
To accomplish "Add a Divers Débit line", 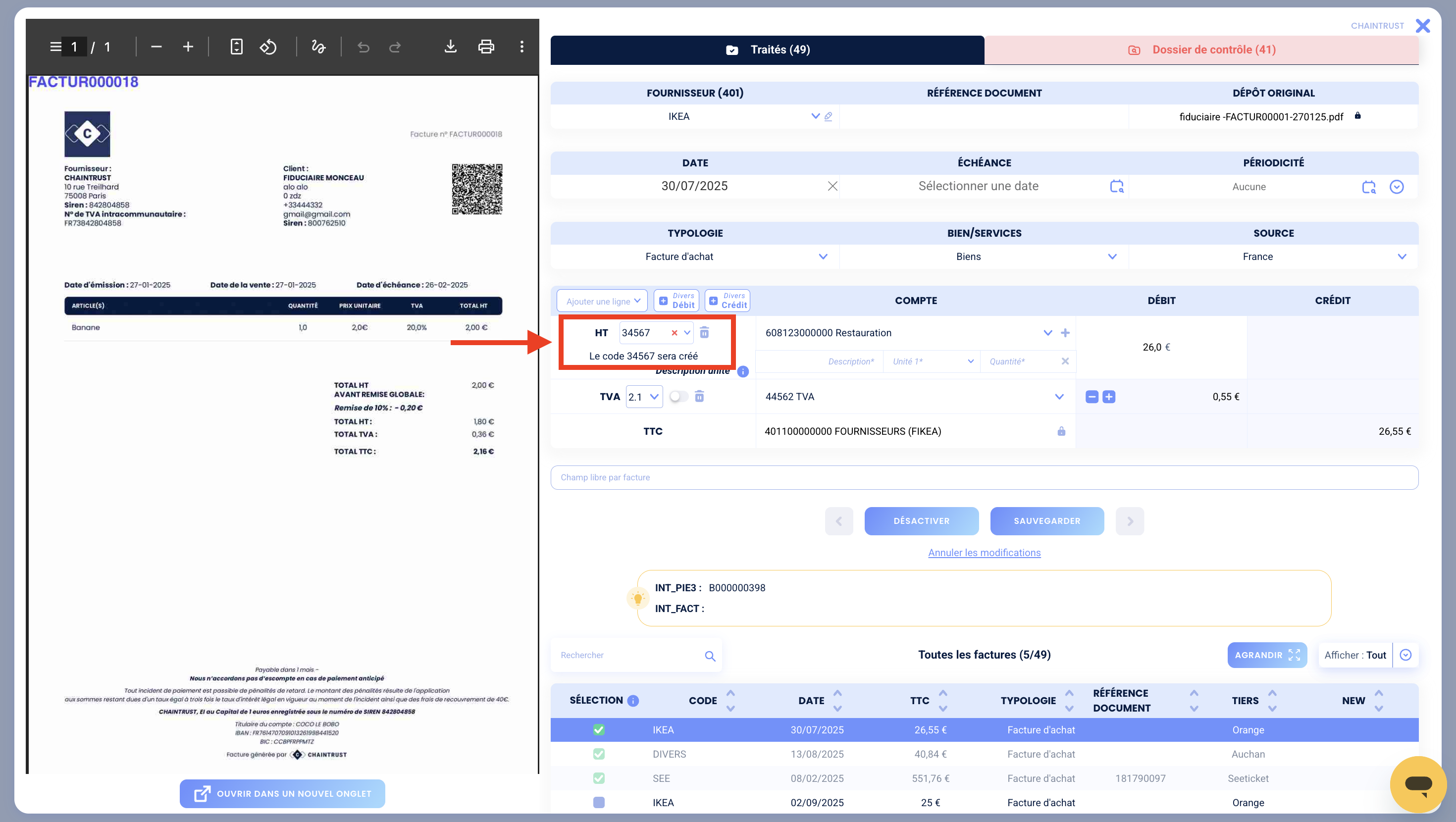I will pyautogui.click(x=676, y=301).
